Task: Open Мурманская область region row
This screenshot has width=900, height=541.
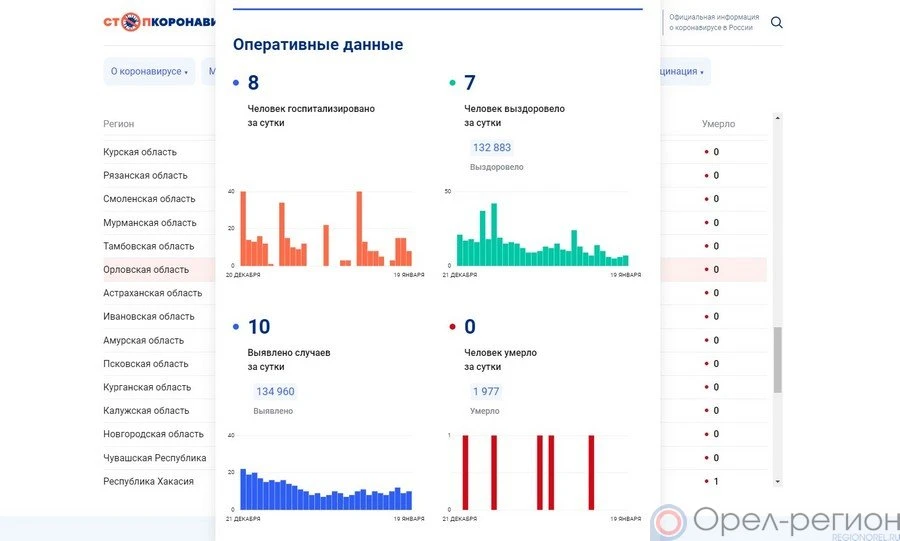Action: coord(150,223)
